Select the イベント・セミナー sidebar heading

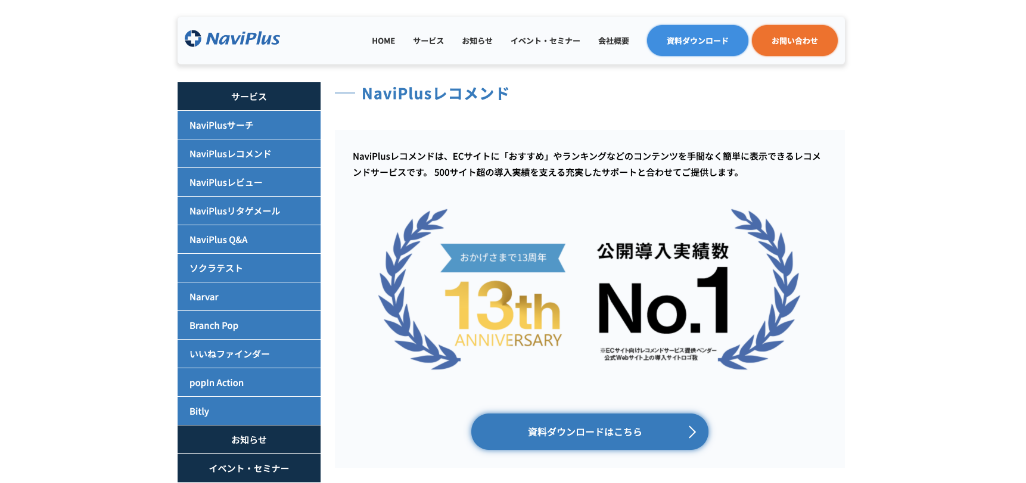pos(249,469)
